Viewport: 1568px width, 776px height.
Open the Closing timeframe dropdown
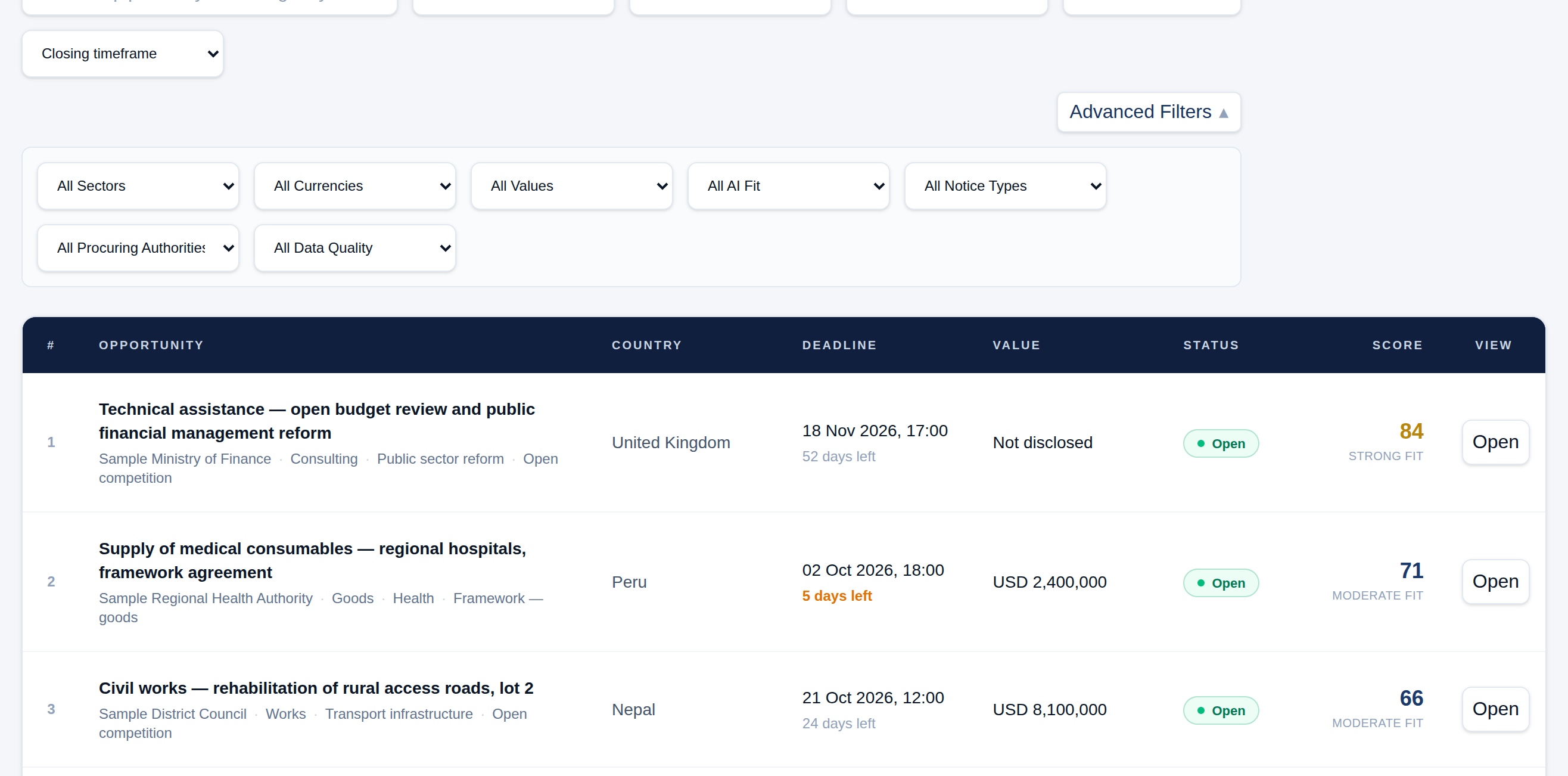[x=122, y=54]
